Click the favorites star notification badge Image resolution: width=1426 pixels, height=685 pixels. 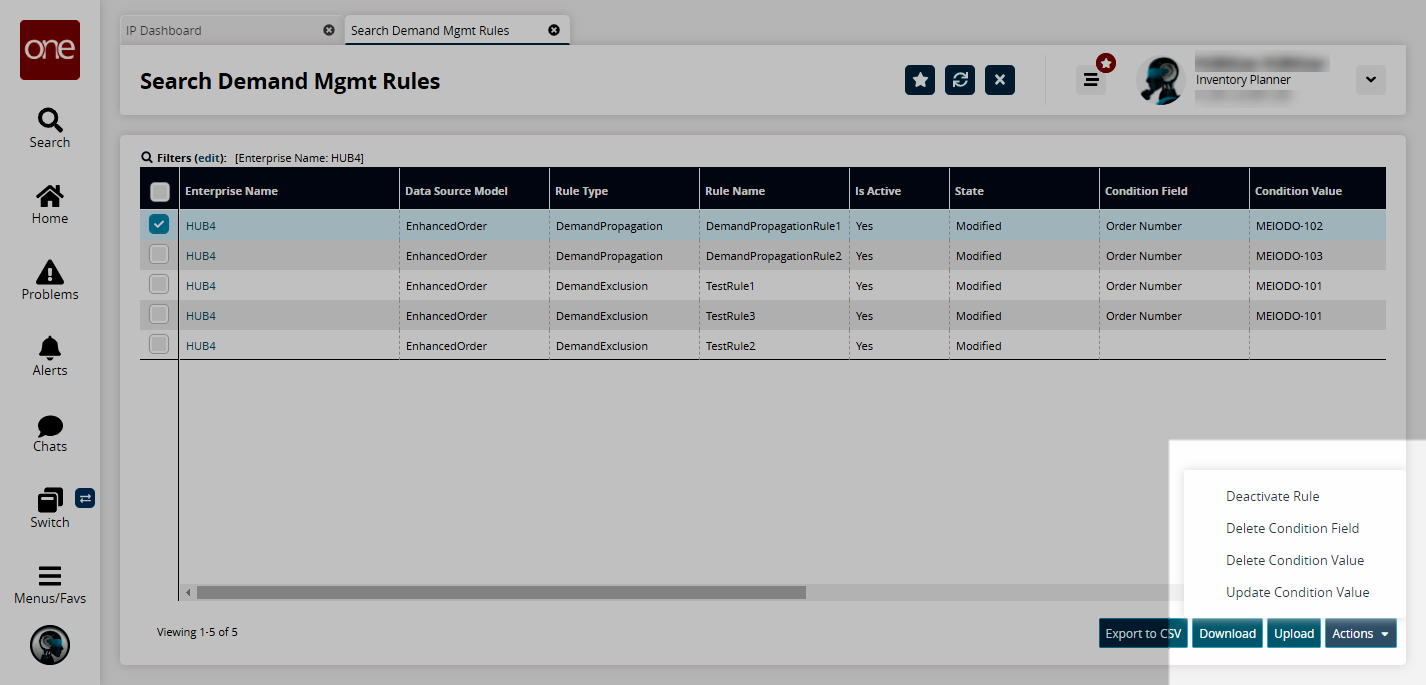coord(1106,63)
